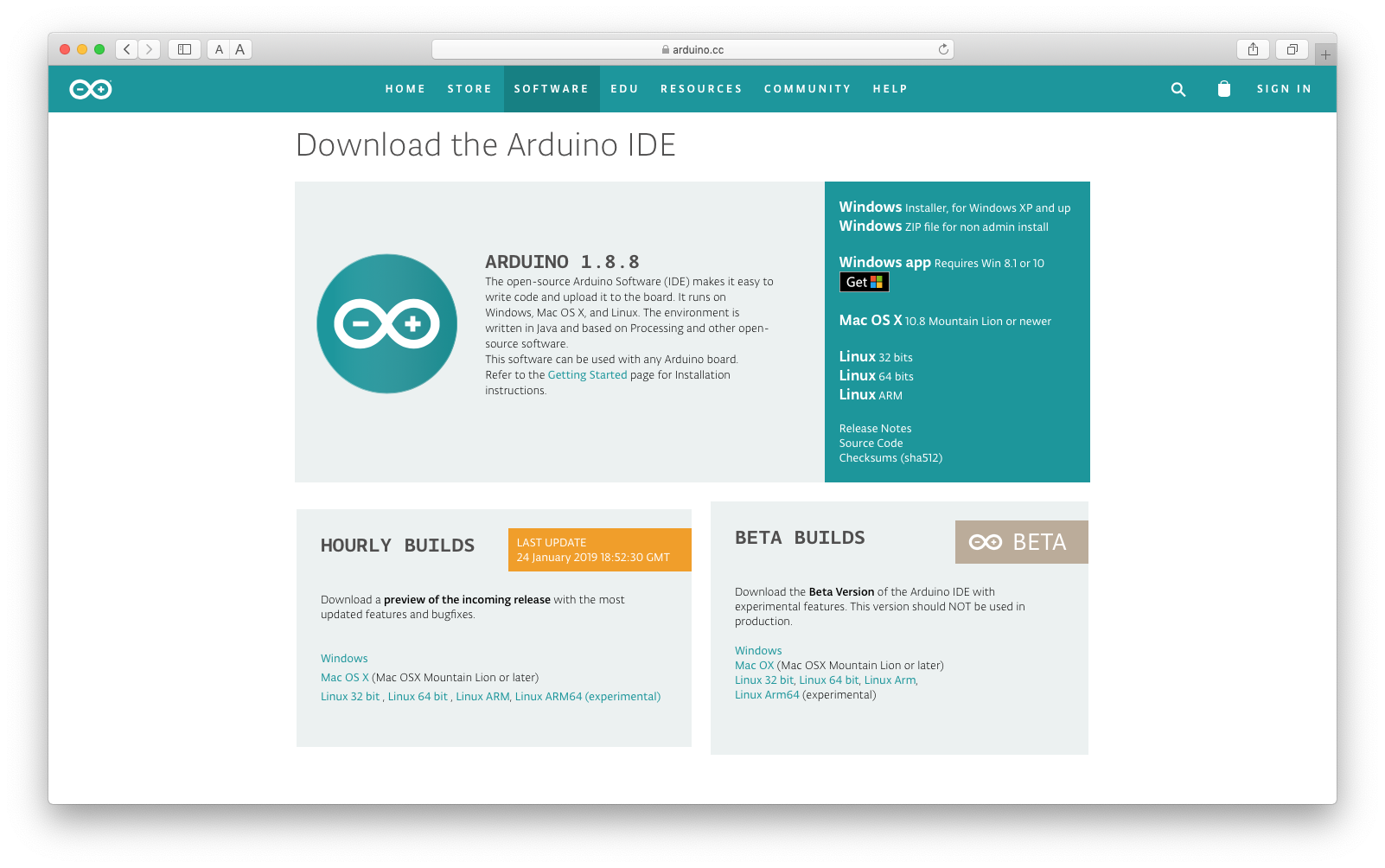Click the Safari share icon
This screenshot has height=868, width=1385.
pyautogui.click(x=1253, y=49)
